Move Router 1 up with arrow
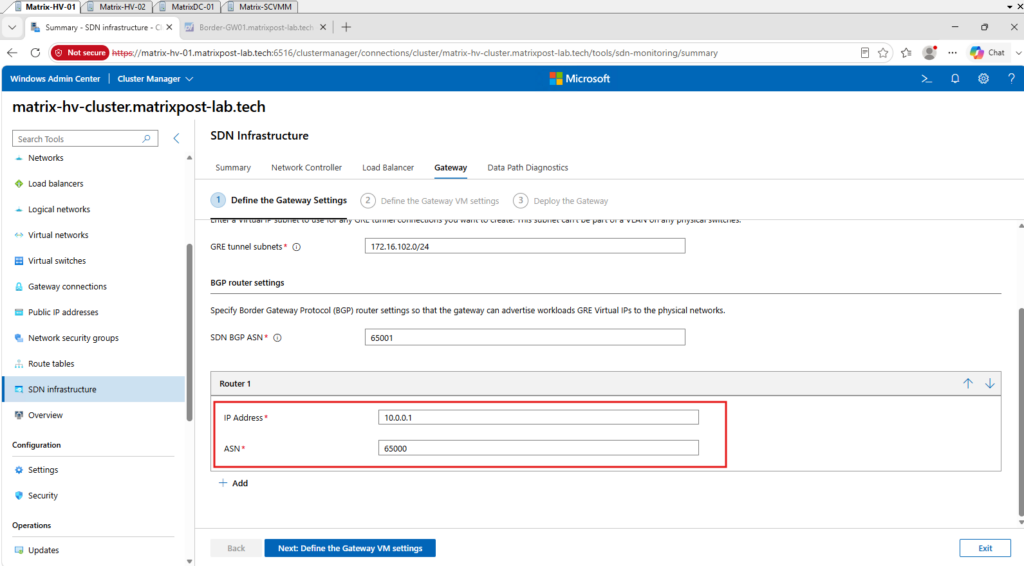 pos(968,383)
